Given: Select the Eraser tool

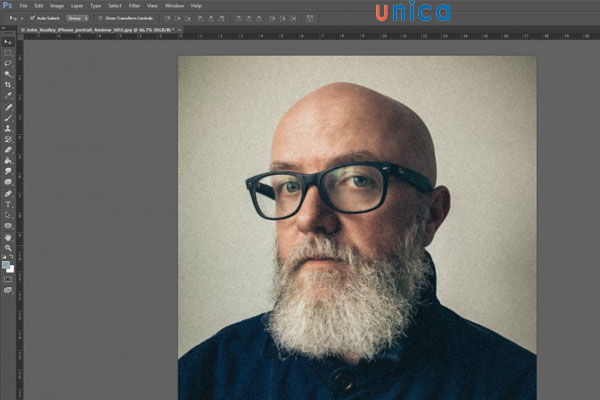Looking at the screenshot, I should click(x=8, y=150).
